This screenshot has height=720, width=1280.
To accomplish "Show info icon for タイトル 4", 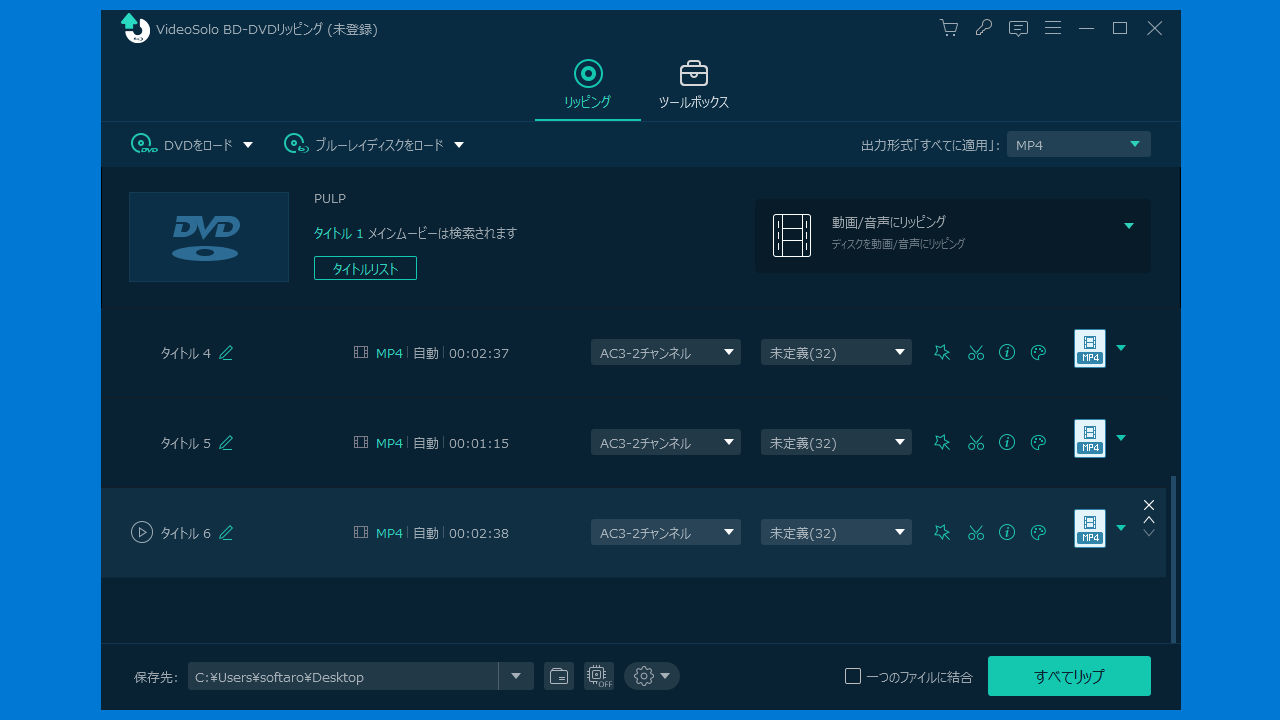I will click(1007, 352).
